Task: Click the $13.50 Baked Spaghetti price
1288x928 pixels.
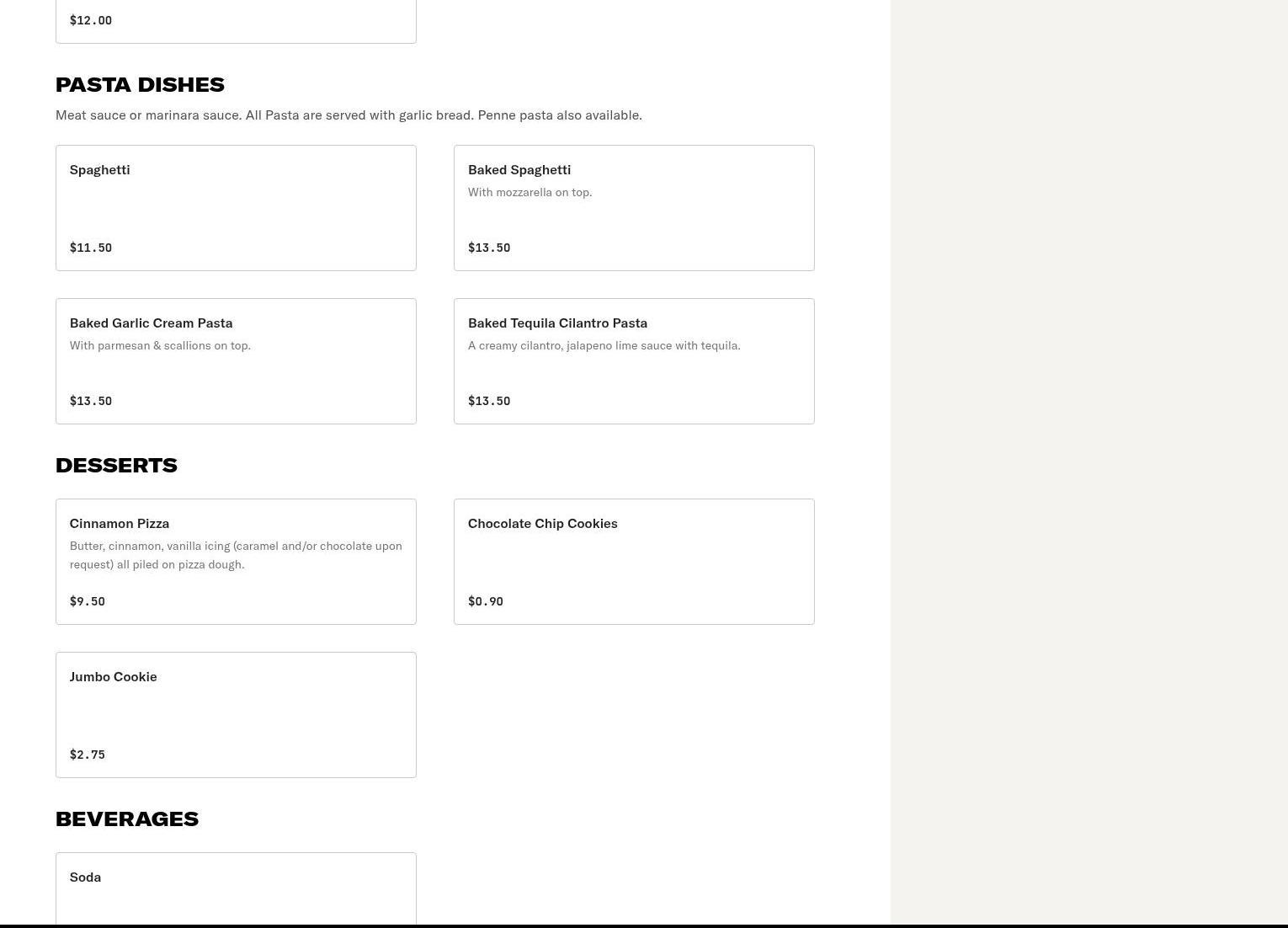Action: 489,248
